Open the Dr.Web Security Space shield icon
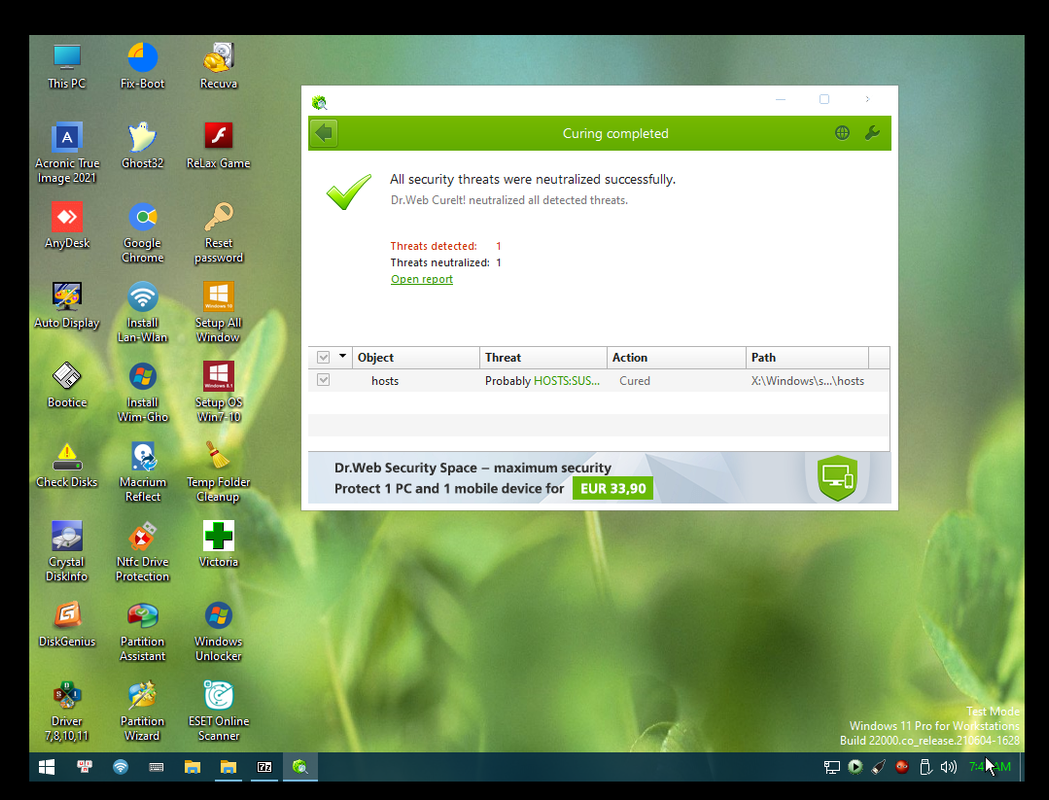1049x800 pixels. [x=837, y=478]
